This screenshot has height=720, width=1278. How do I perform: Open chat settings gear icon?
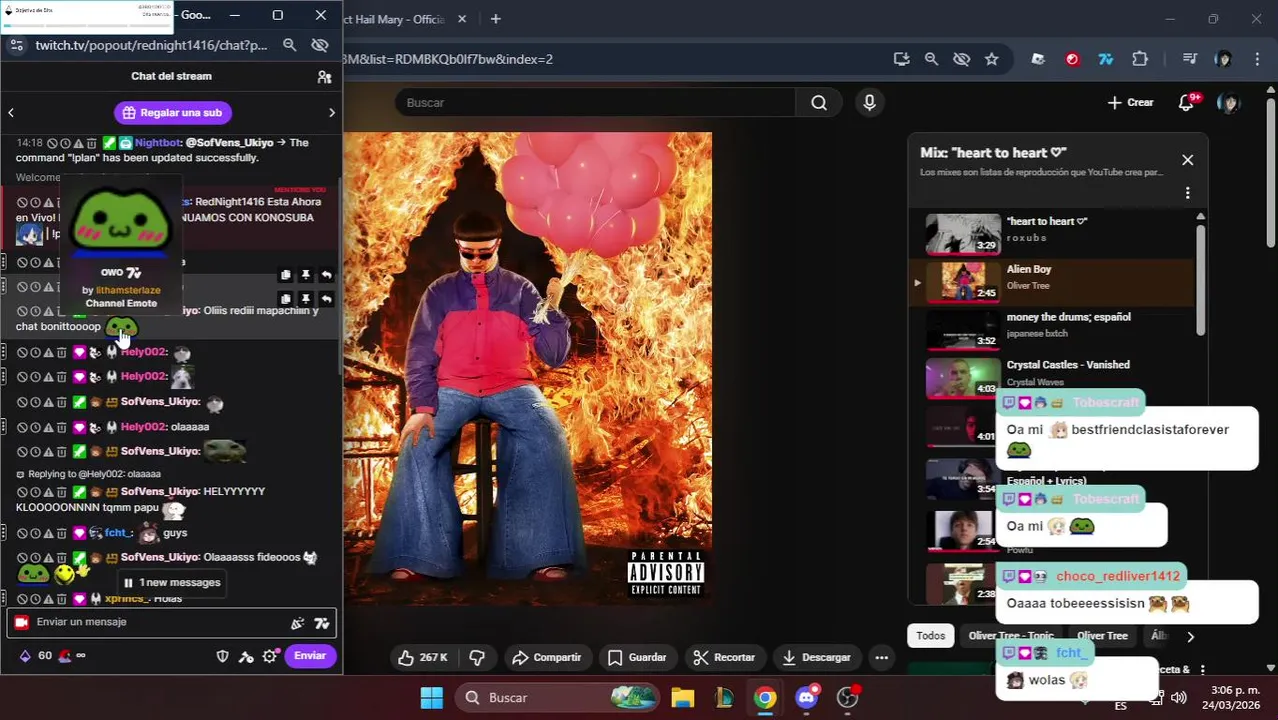(269, 656)
